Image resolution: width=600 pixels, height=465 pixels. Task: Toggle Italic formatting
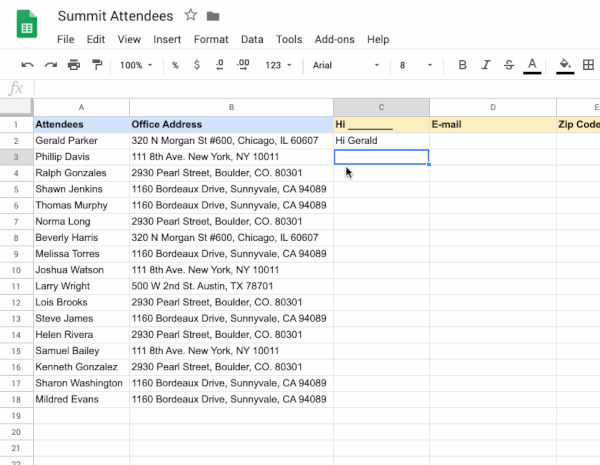pyautogui.click(x=486, y=65)
